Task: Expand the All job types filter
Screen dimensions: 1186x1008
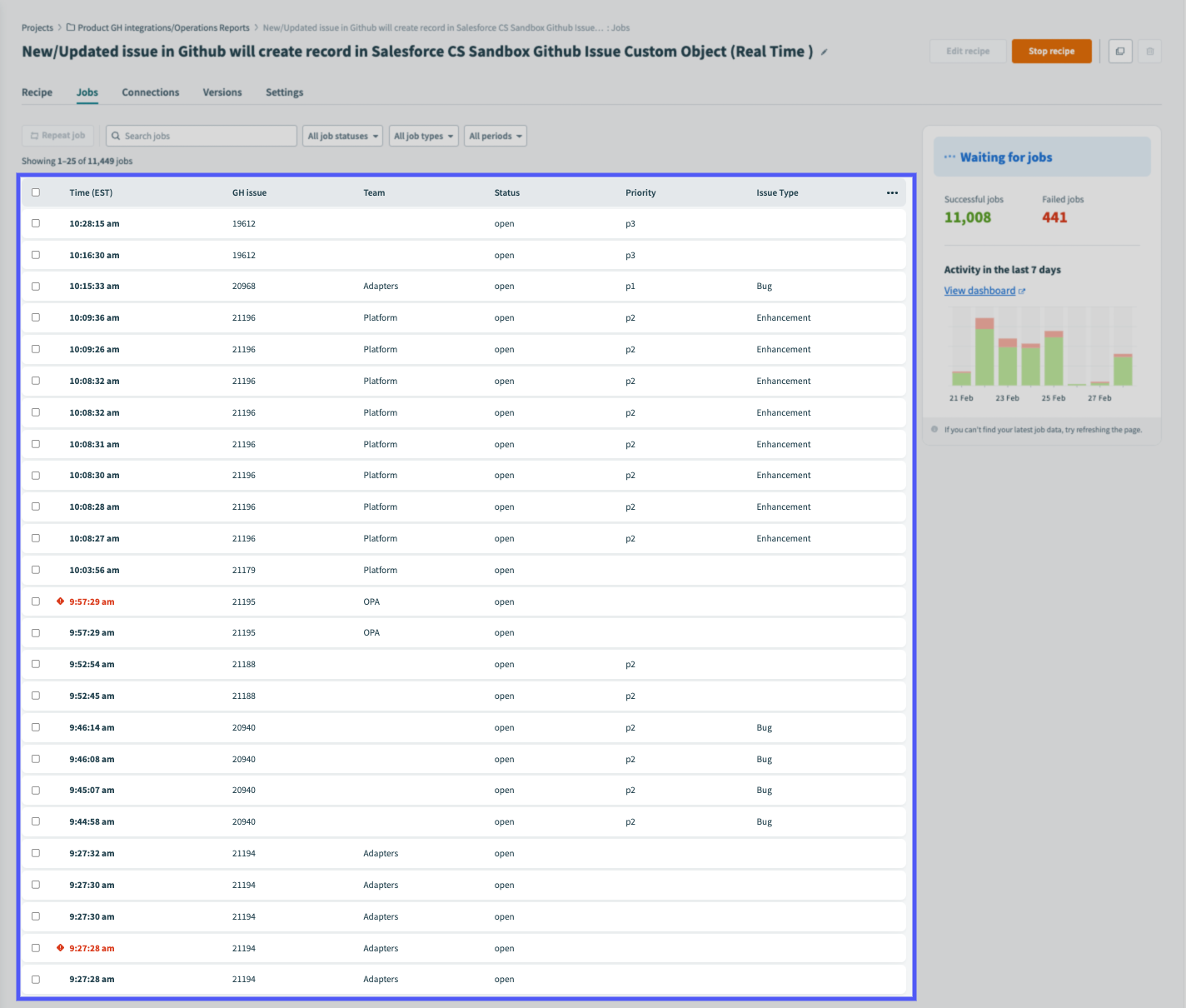Action: click(x=423, y=135)
